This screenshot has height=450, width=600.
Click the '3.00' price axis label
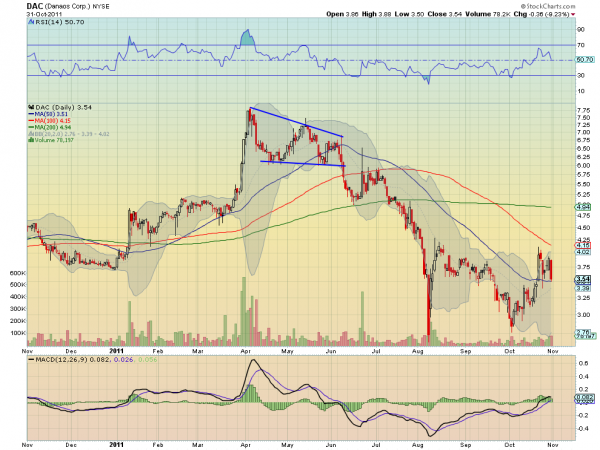[x=583, y=315]
